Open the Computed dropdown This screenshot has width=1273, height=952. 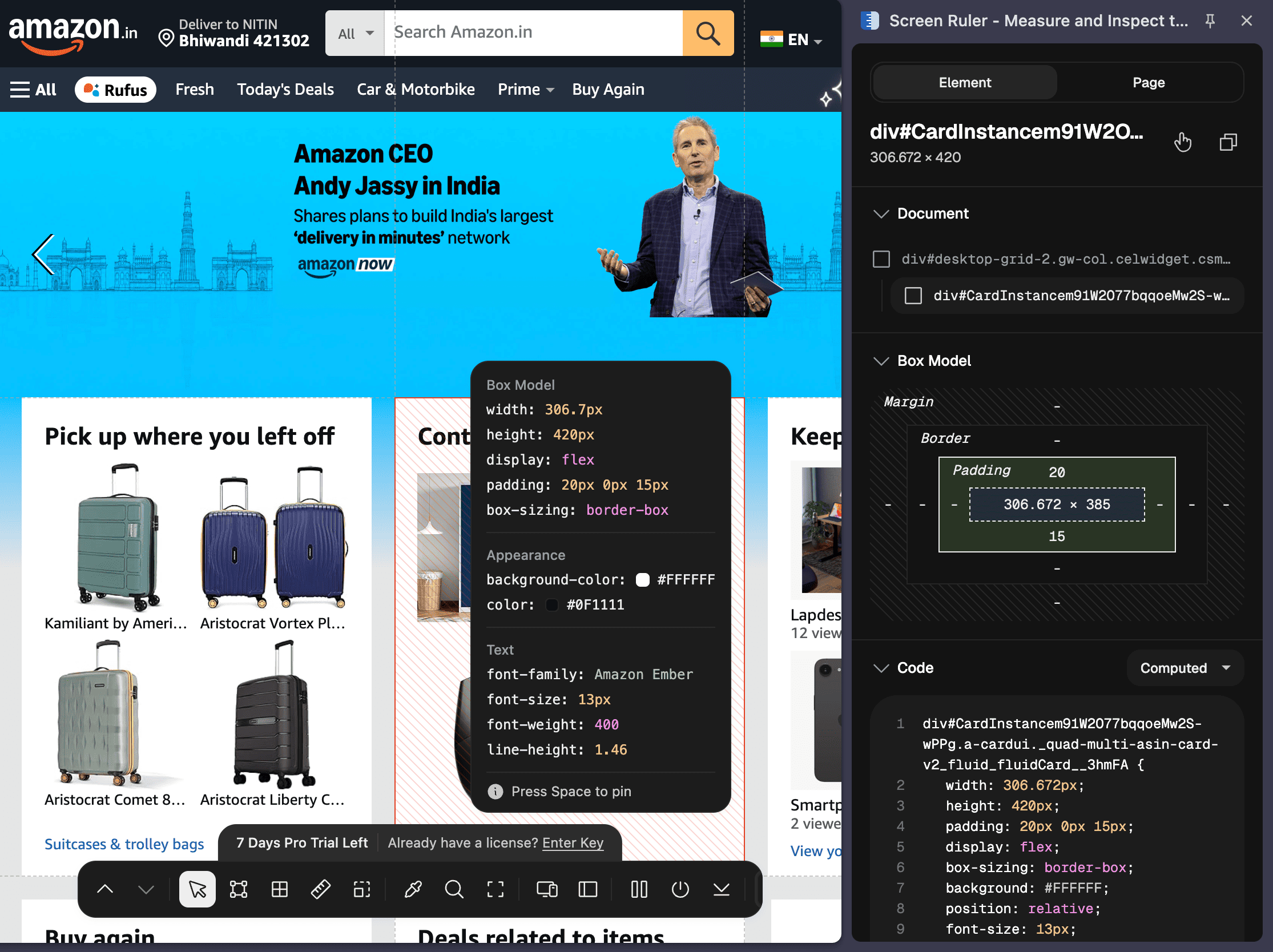(x=1185, y=668)
